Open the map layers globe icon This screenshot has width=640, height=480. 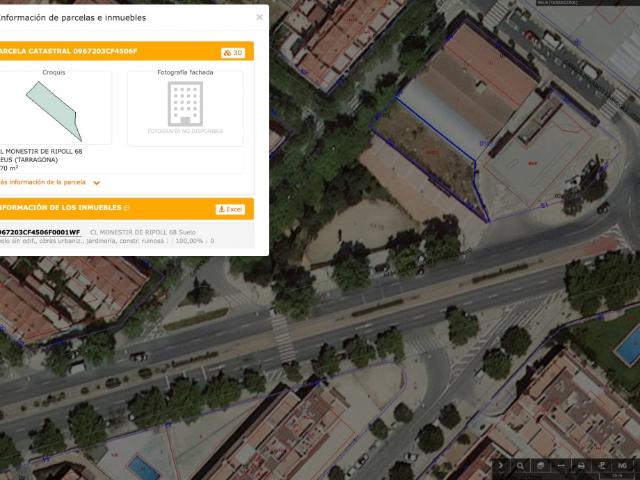[x=541, y=466]
